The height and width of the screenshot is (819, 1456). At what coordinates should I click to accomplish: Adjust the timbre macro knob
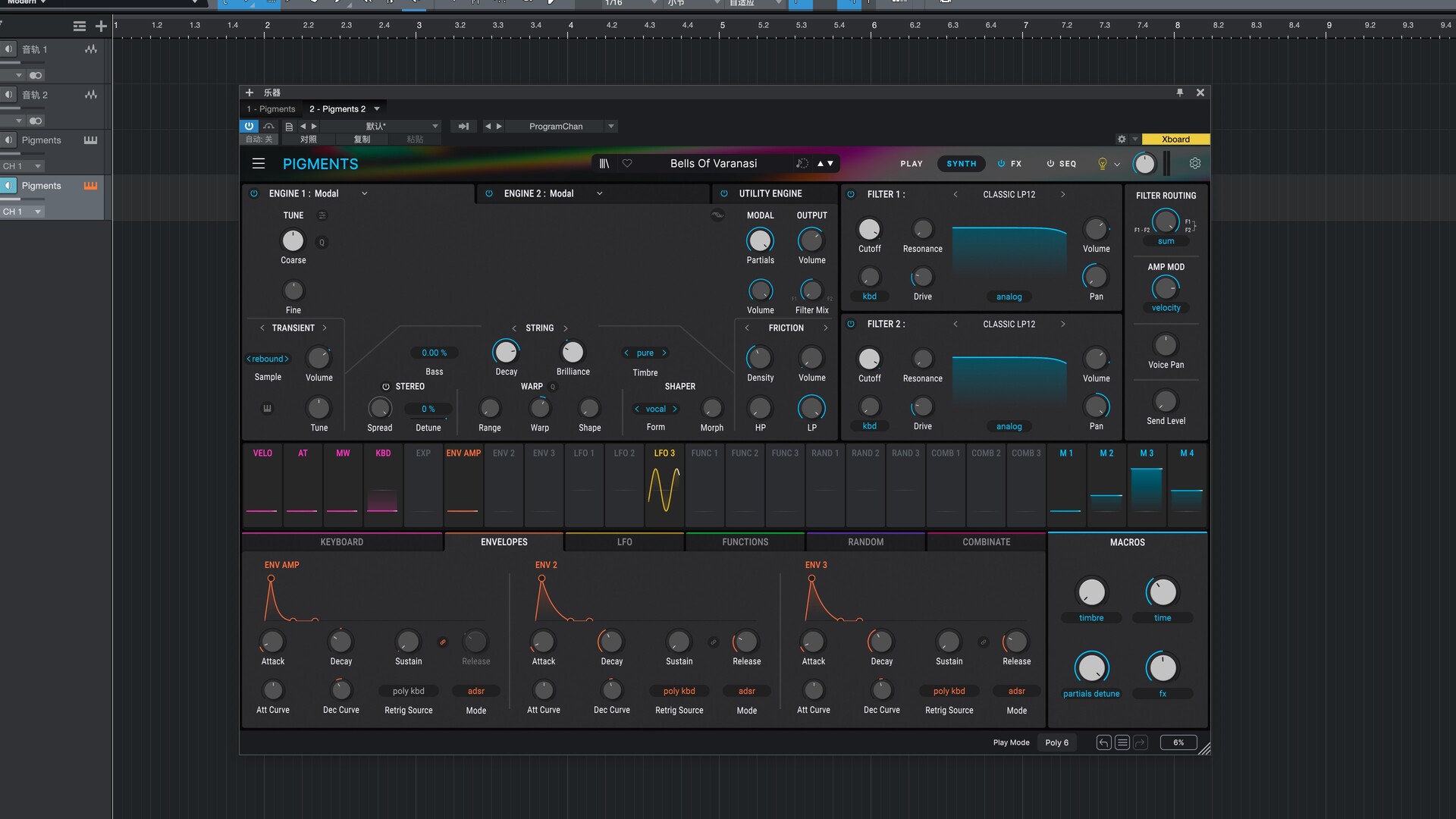coord(1091,592)
